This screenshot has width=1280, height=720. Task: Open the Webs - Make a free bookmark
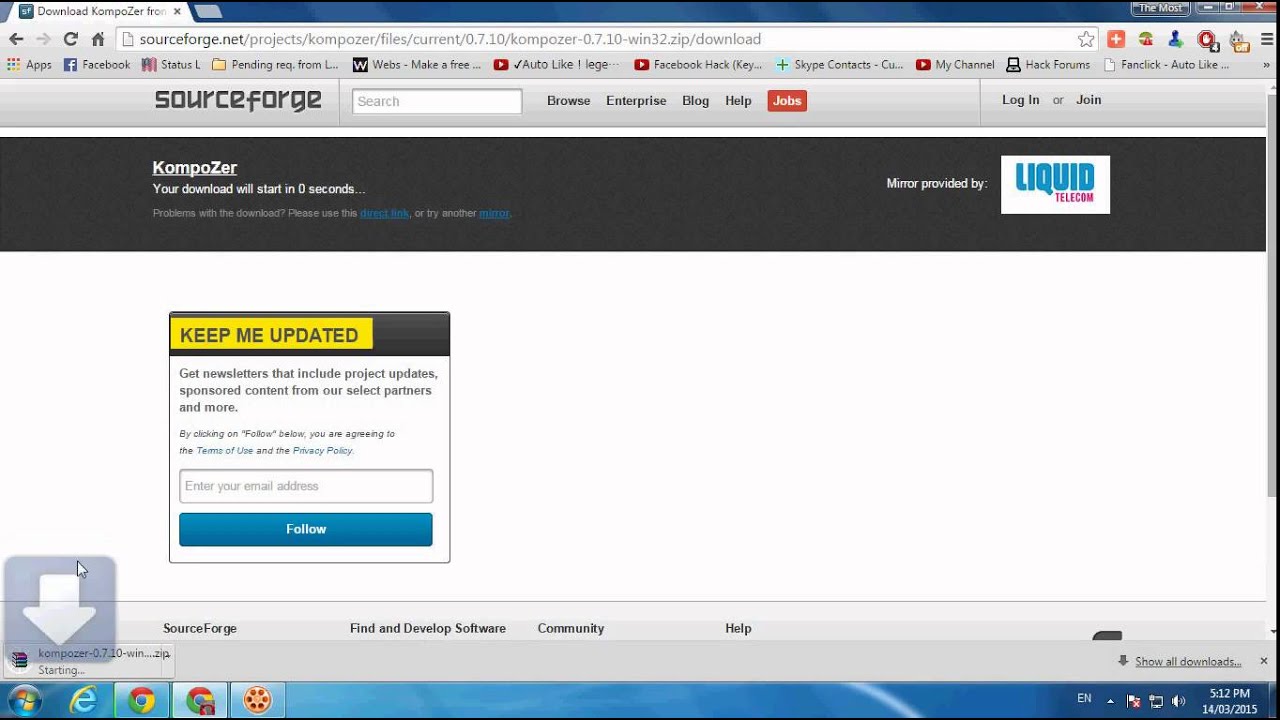tap(417, 65)
